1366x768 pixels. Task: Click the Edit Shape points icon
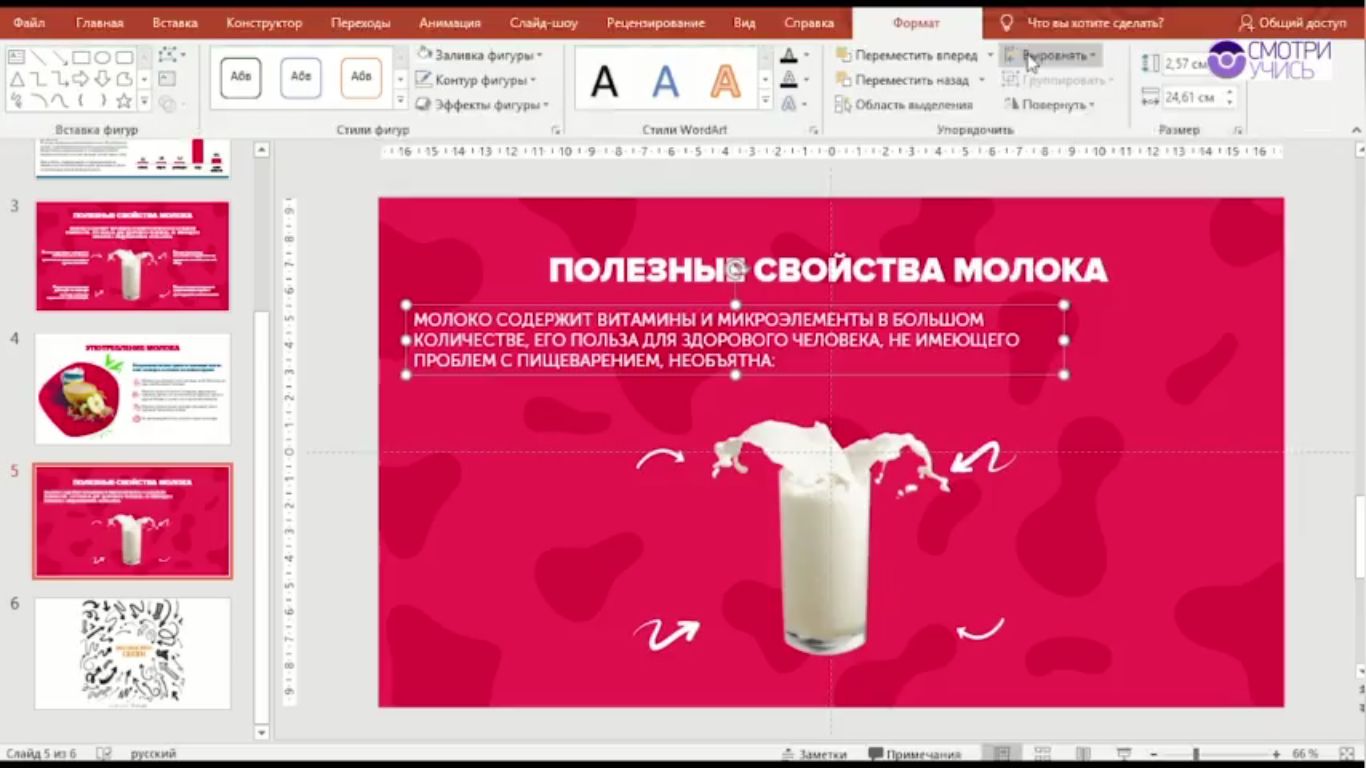[x=169, y=55]
